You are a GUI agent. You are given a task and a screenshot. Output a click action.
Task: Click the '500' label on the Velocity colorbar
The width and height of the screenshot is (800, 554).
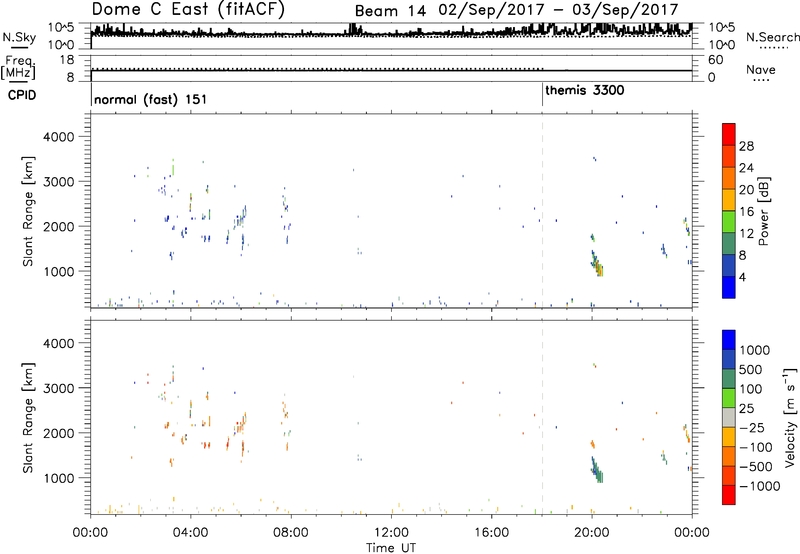[751, 370]
